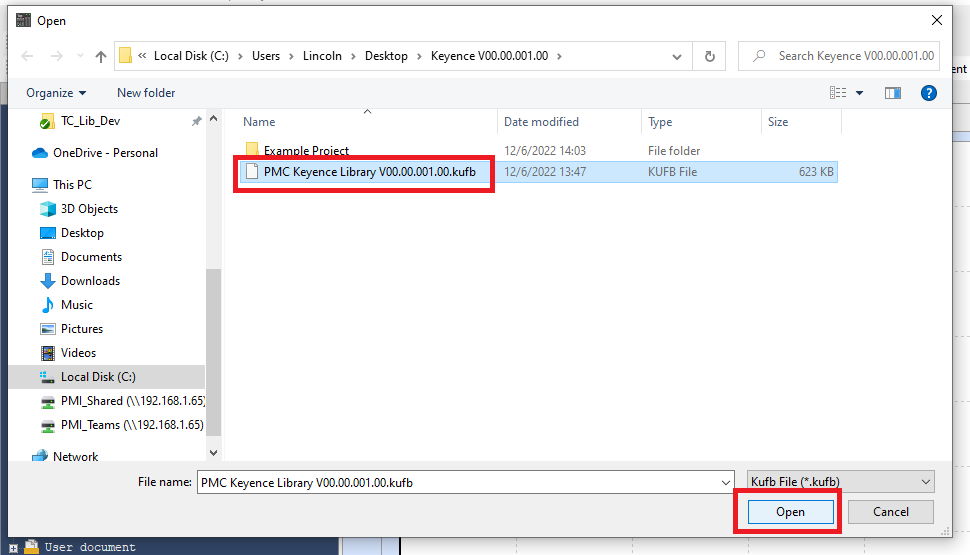Open the Help question mark icon

pyautogui.click(x=928, y=93)
